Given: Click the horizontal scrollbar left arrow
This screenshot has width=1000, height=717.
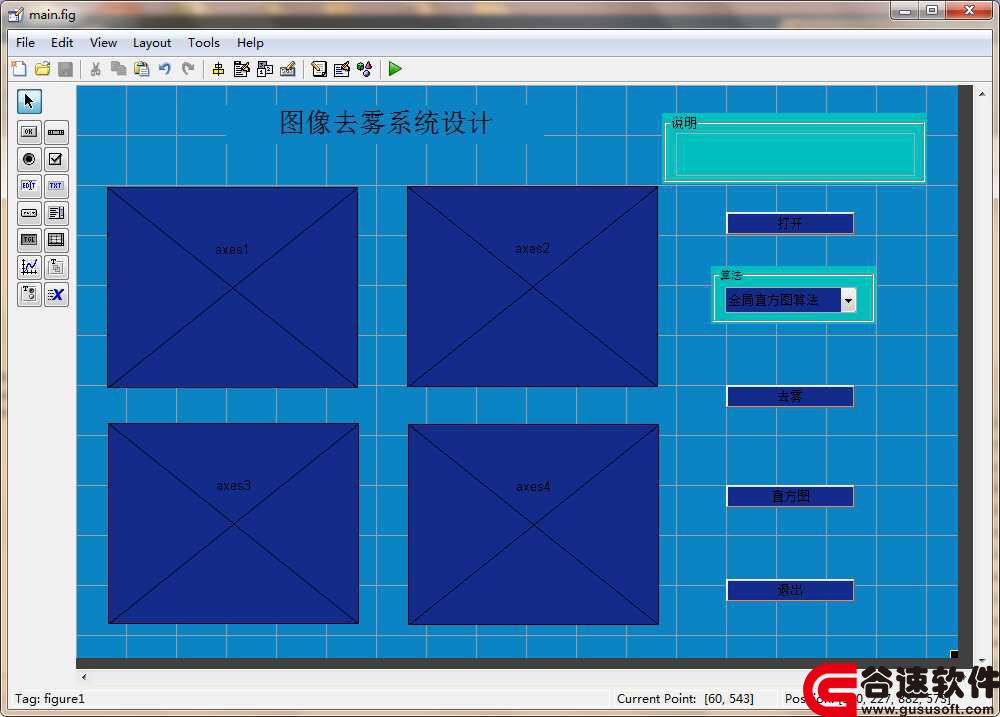Looking at the screenshot, I should [84, 677].
